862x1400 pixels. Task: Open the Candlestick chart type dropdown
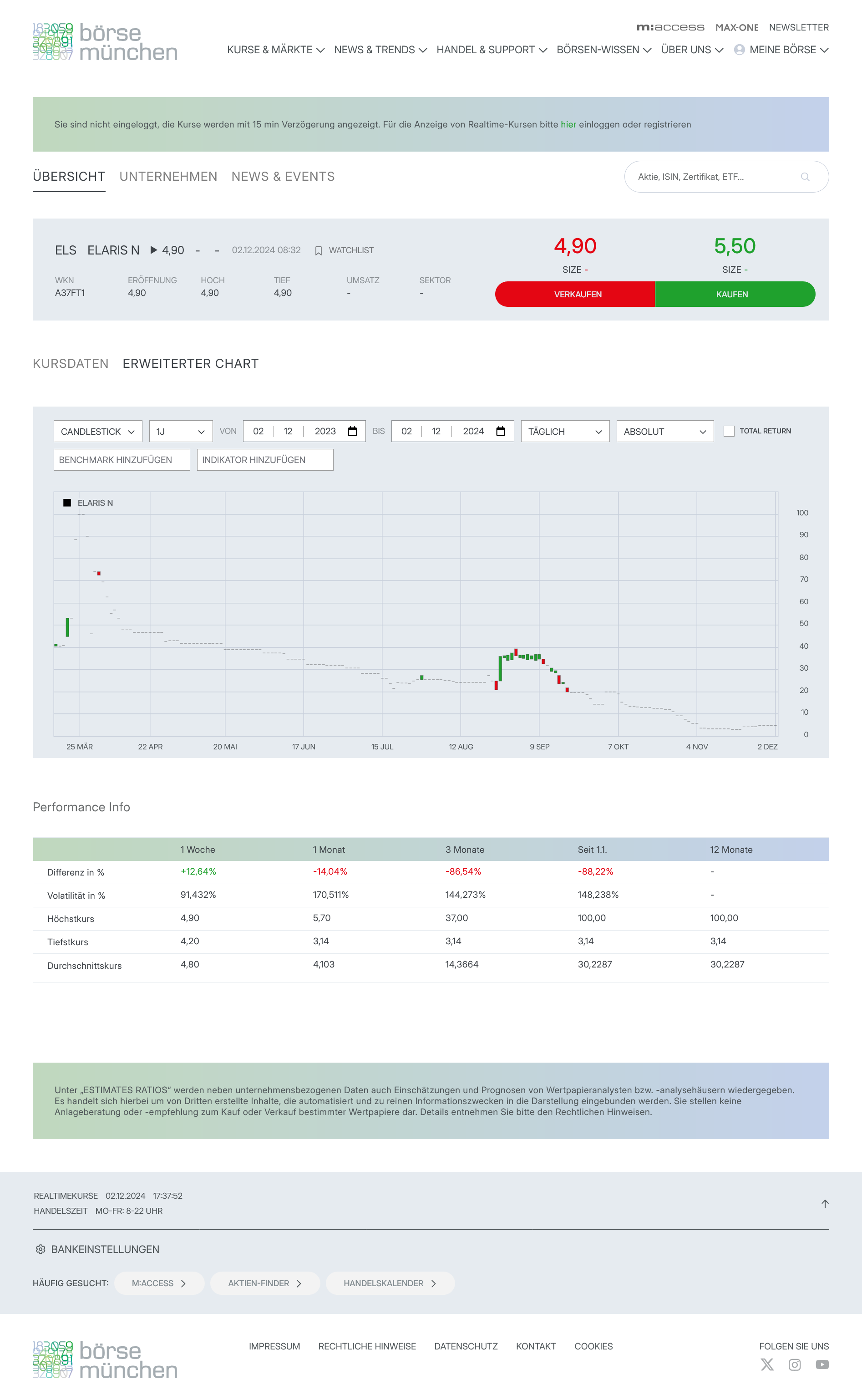98,431
